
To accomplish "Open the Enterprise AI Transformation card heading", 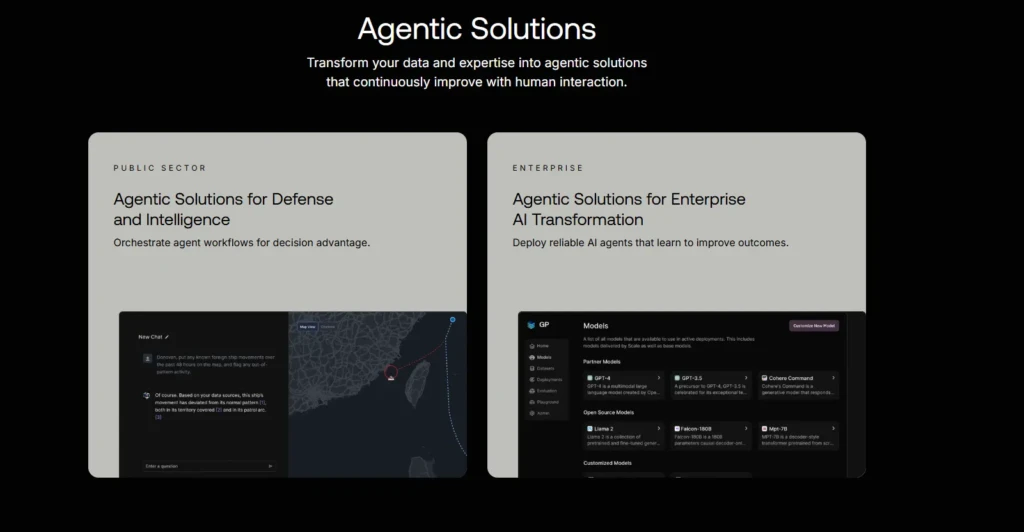I will [629, 209].
